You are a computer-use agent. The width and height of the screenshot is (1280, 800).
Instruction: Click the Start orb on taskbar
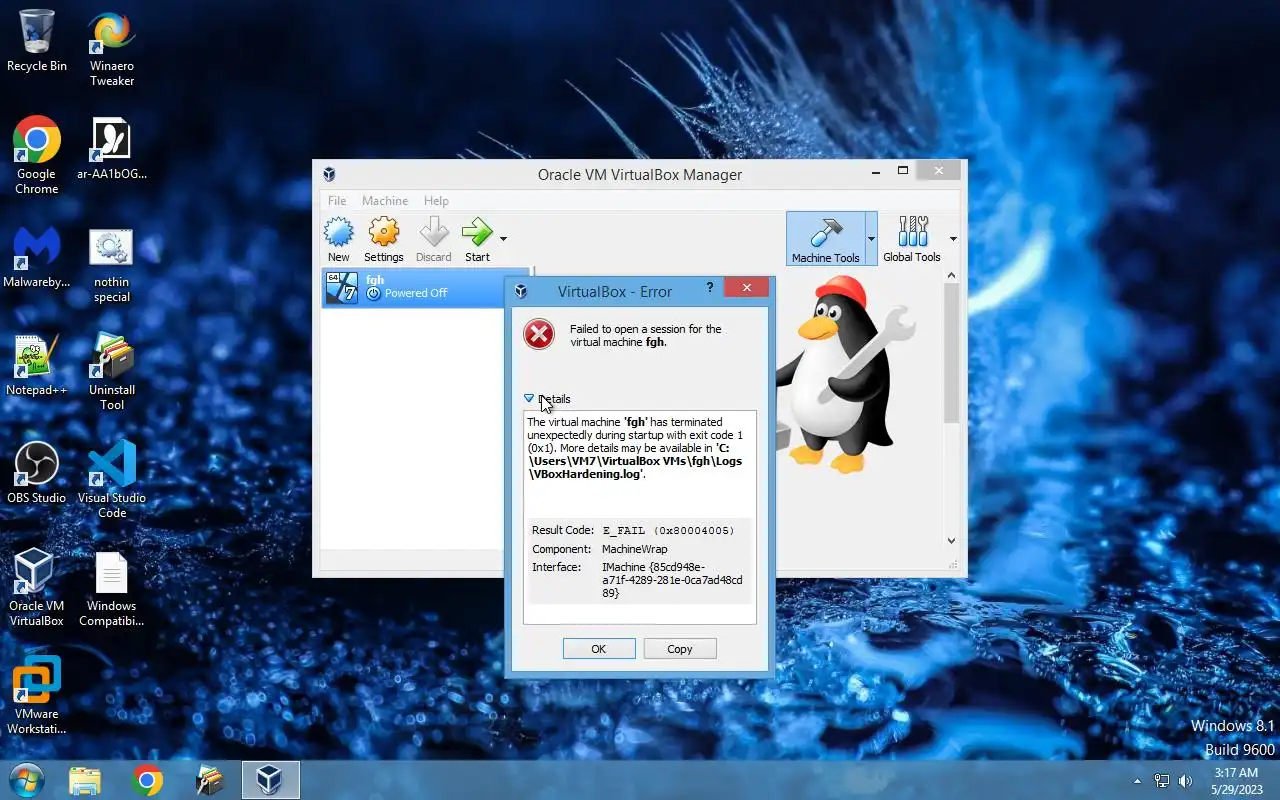(25, 780)
